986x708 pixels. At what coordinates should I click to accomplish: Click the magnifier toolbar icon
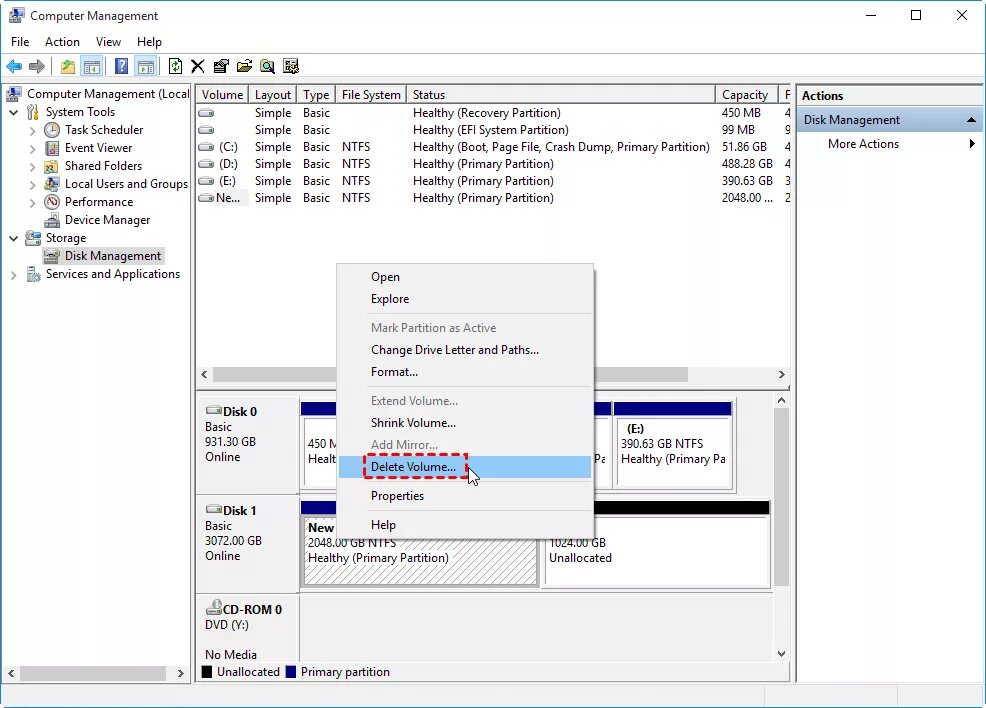pyautogui.click(x=267, y=66)
